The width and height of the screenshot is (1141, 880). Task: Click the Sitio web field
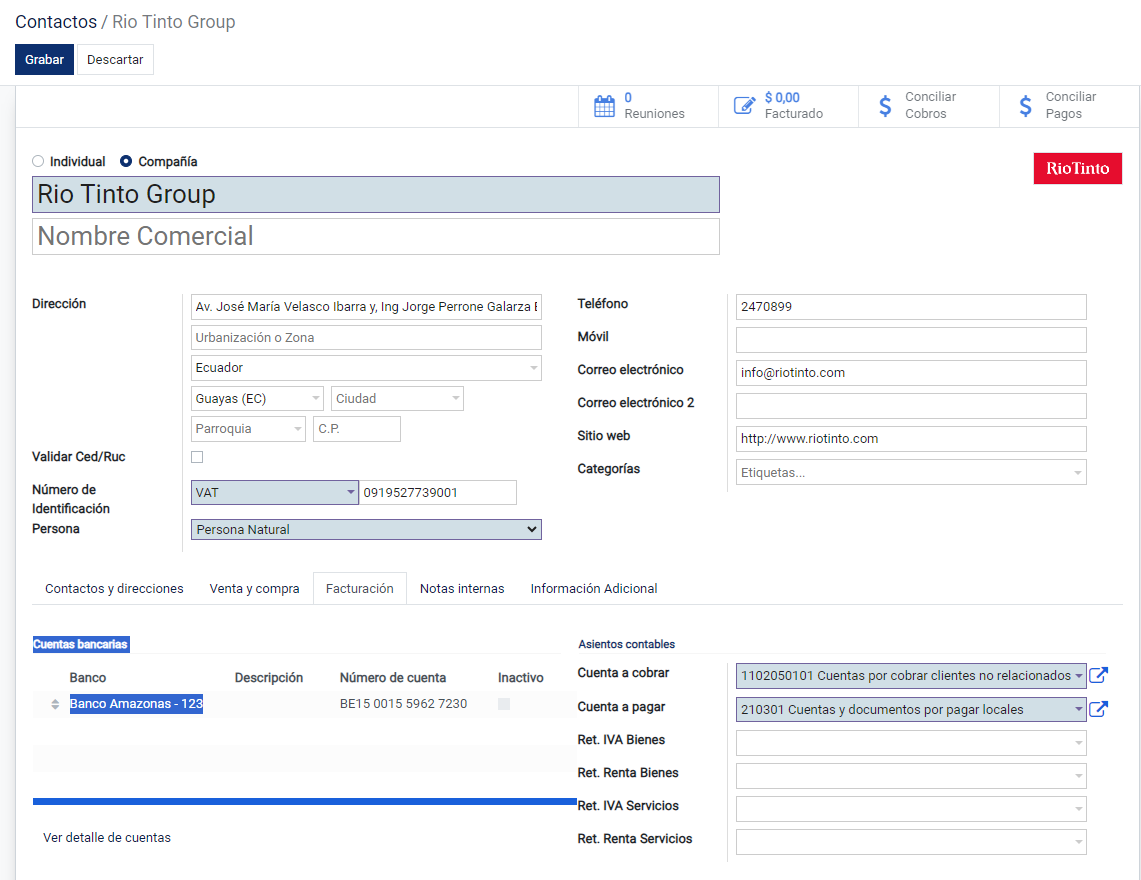[911, 439]
